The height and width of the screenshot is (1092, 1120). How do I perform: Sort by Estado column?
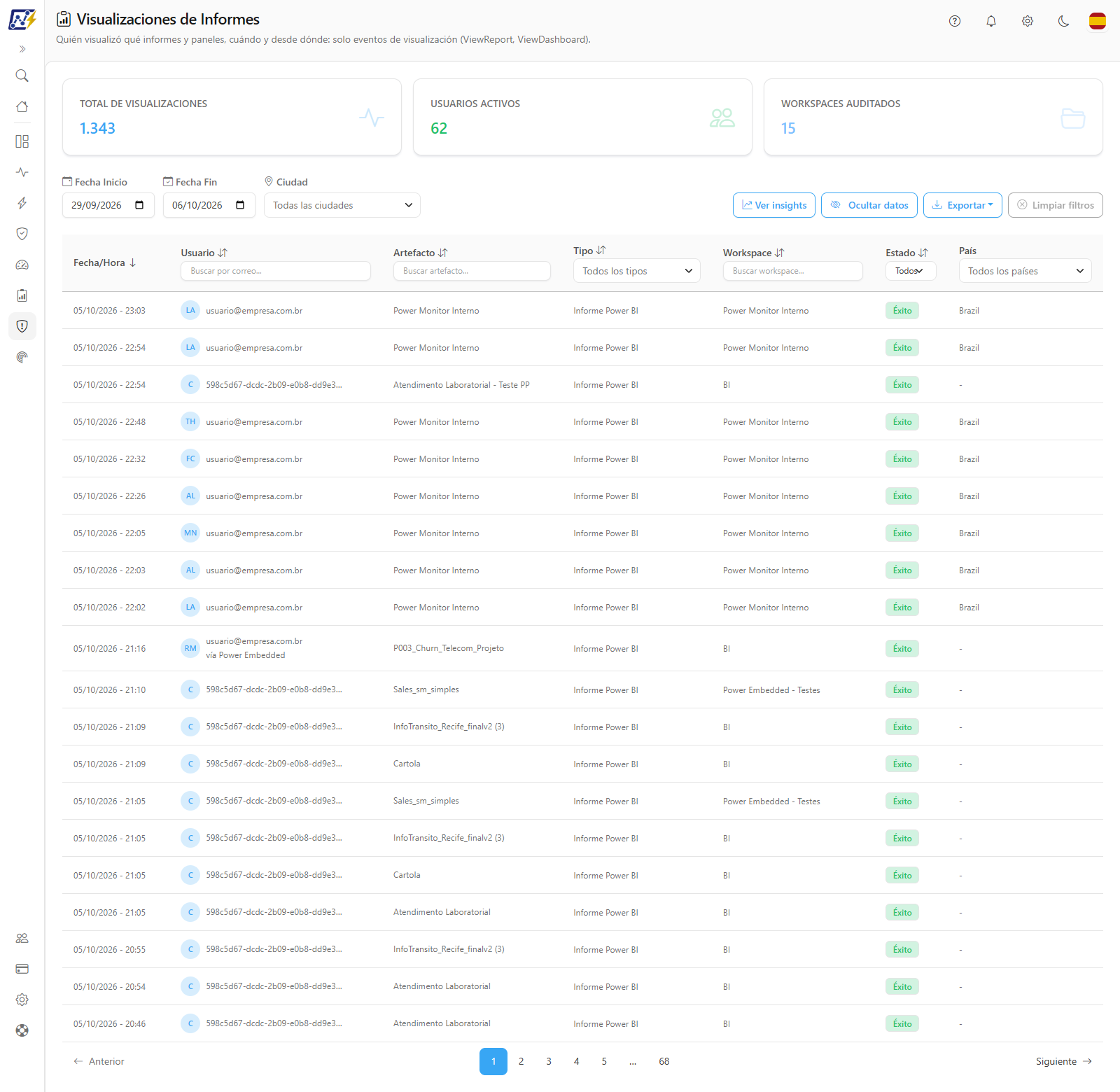pos(907,253)
